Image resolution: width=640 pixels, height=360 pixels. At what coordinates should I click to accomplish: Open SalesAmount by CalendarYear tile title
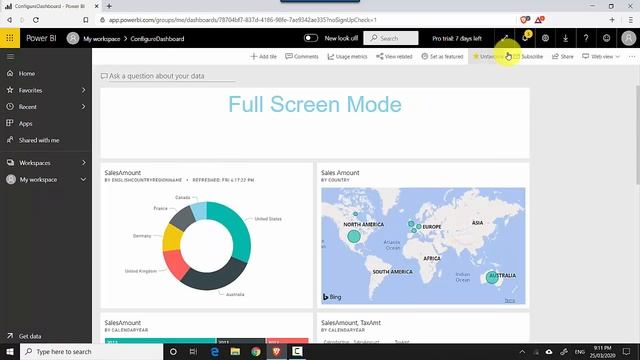(122, 322)
